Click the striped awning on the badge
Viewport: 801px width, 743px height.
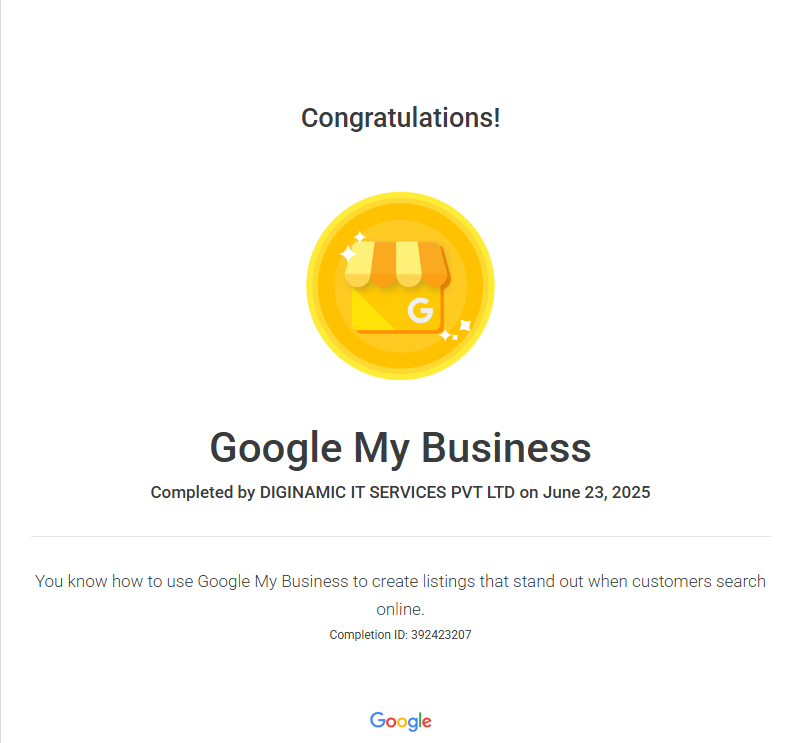[x=397, y=264]
